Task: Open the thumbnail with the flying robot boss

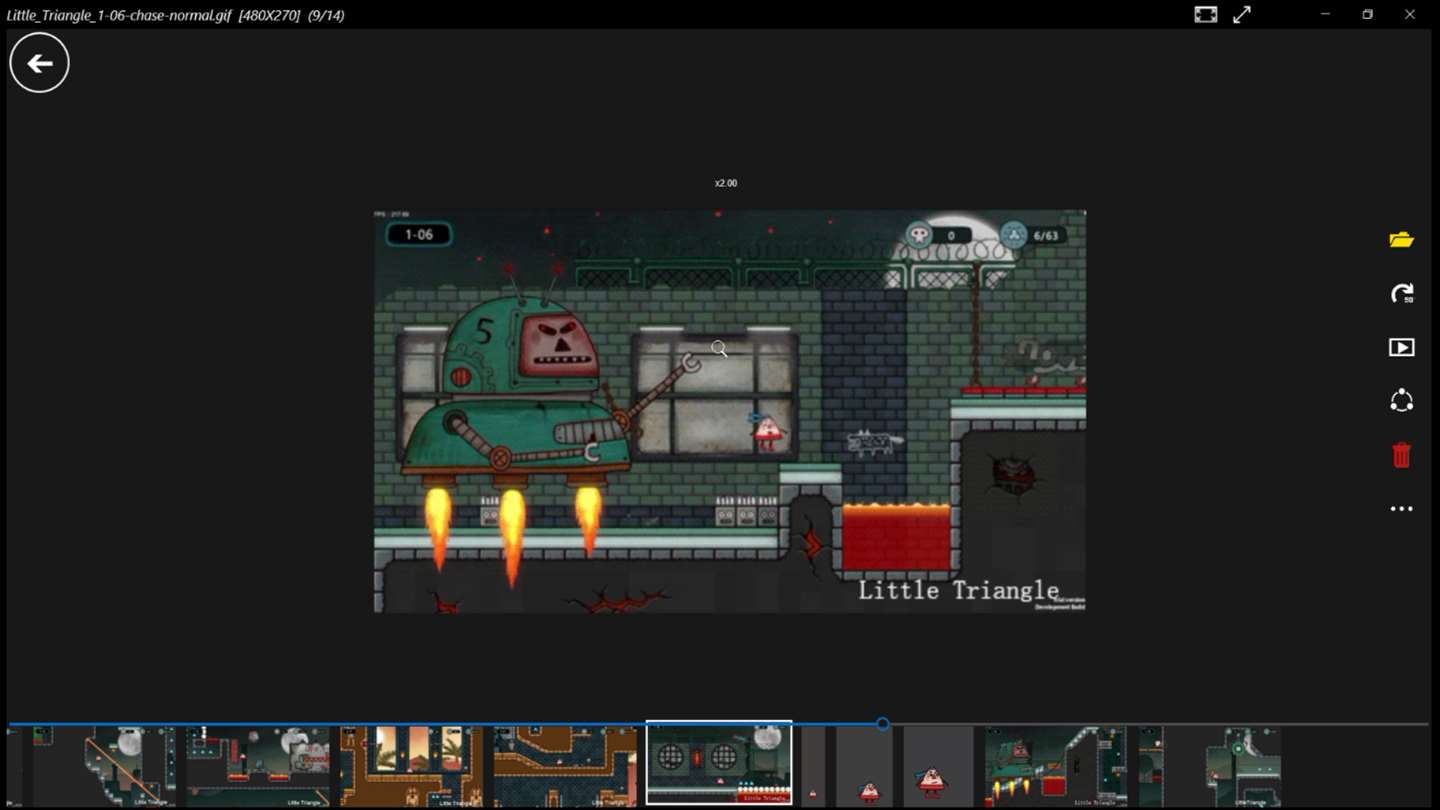Action: pos(1056,766)
